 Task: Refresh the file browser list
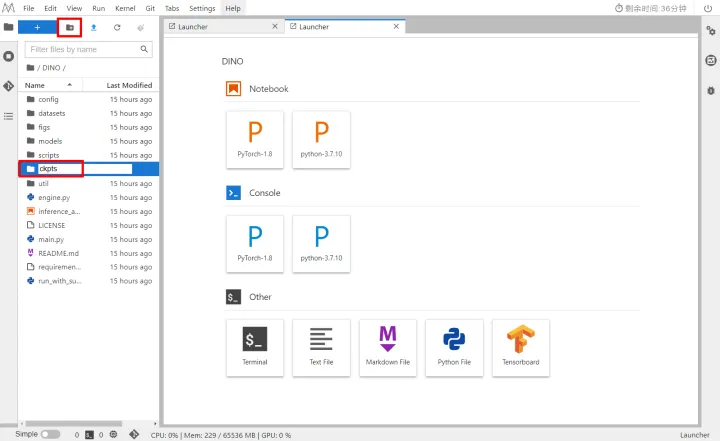(x=117, y=27)
